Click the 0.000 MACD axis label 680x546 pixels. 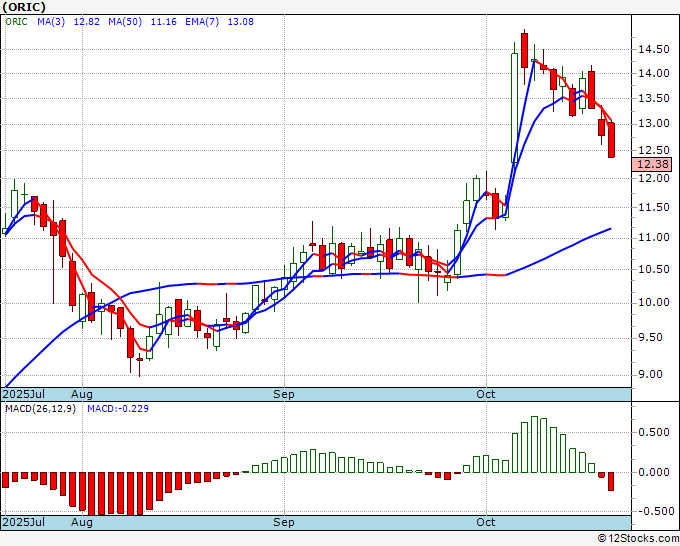(x=654, y=472)
